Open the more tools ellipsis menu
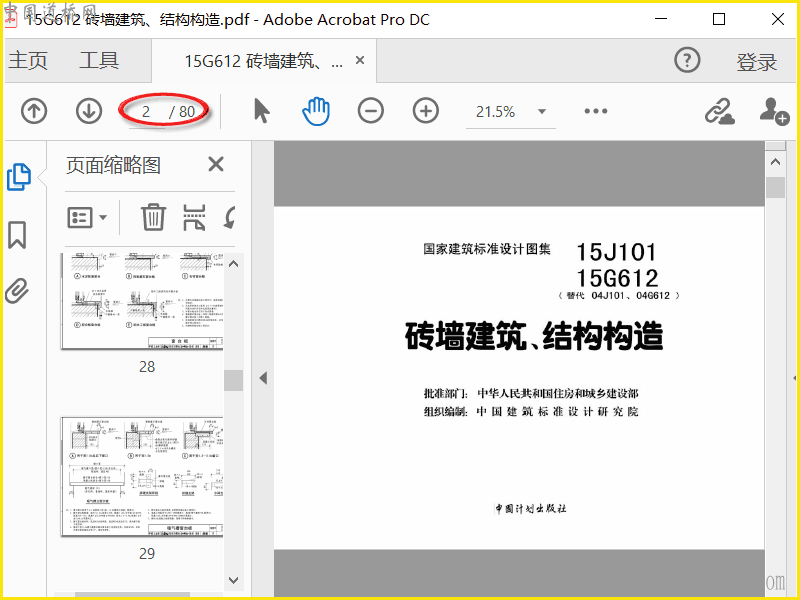Viewport: 800px width, 600px height. pyautogui.click(x=596, y=111)
